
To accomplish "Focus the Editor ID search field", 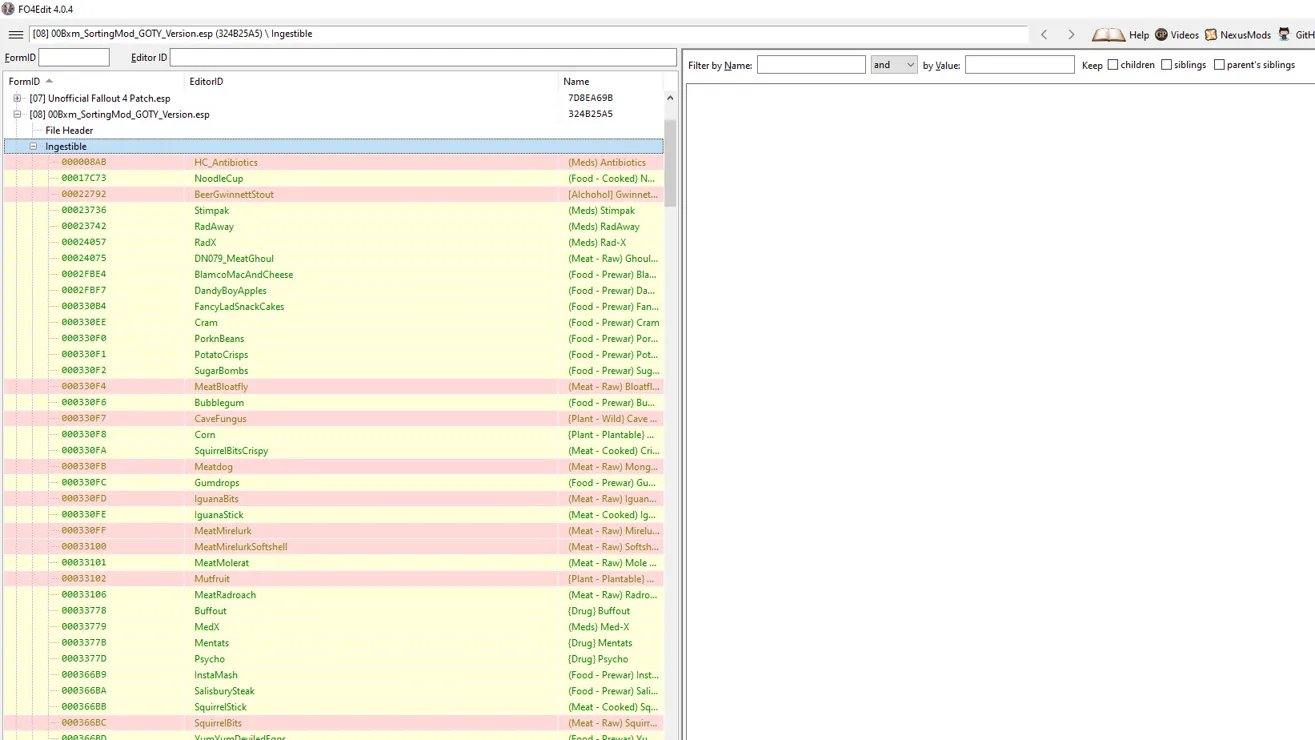I will [423, 57].
